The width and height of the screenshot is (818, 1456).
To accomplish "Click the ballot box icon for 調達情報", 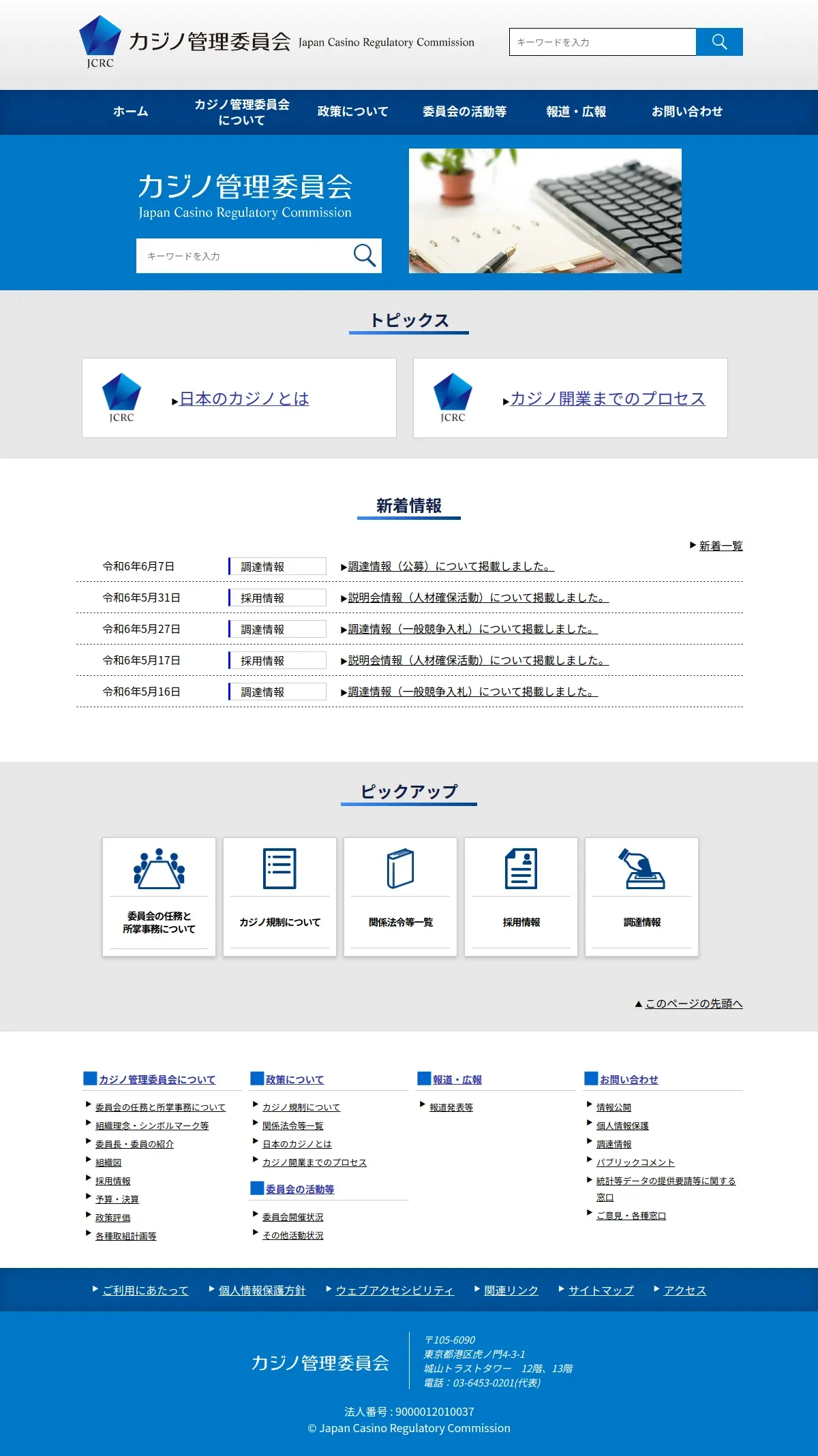I will point(641,868).
